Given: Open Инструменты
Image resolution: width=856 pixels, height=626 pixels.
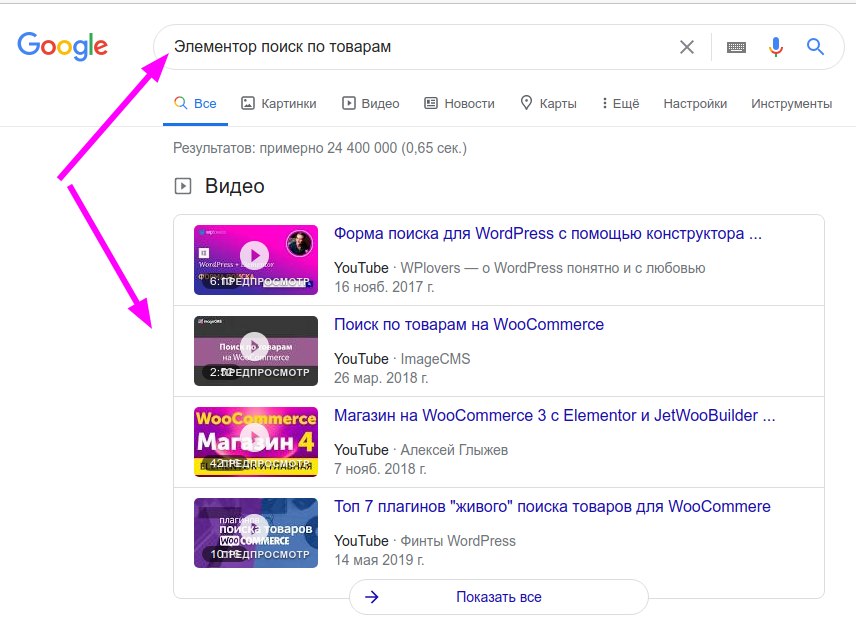Looking at the screenshot, I should 791,104.
